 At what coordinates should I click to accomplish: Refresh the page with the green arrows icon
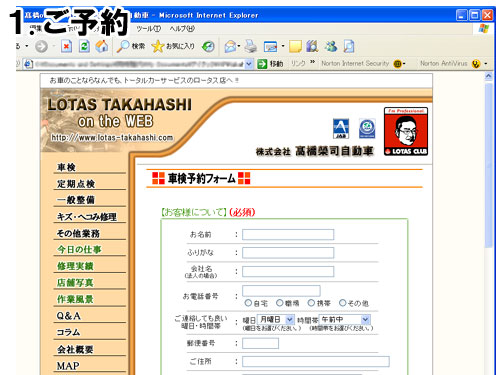coord(84,46)
